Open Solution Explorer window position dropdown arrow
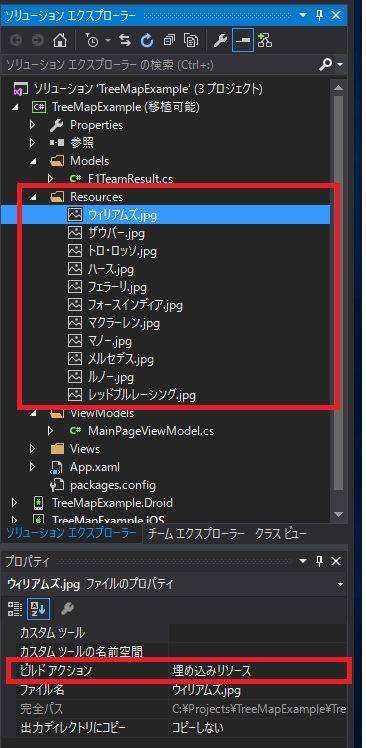Image resolution: width=366 pixels, height=748 pixels. coord(303,15)
